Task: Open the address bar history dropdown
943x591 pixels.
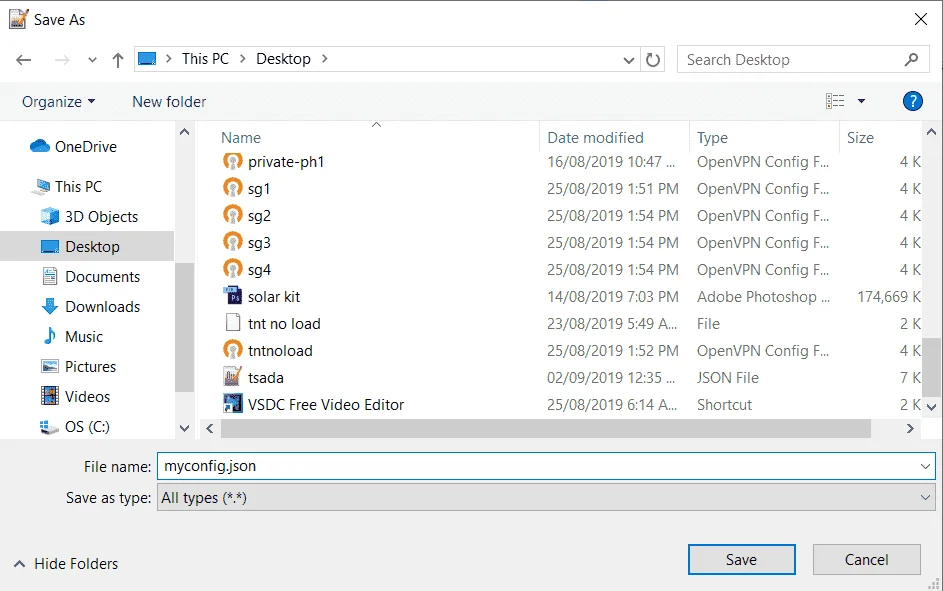Action: [628, 60]
